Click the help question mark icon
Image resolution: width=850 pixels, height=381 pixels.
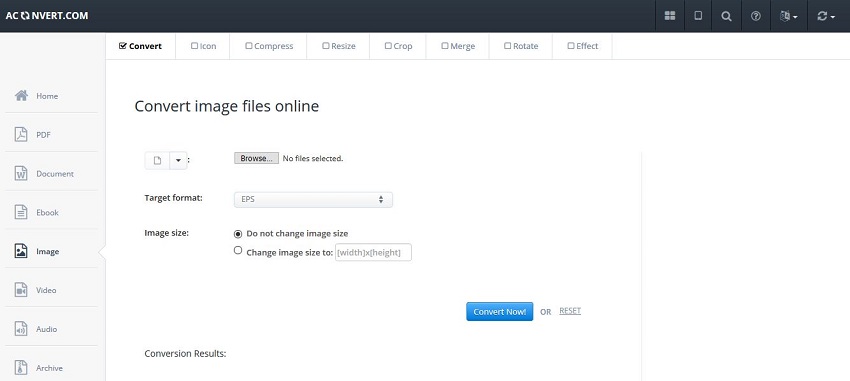click(x=756, y=16)
